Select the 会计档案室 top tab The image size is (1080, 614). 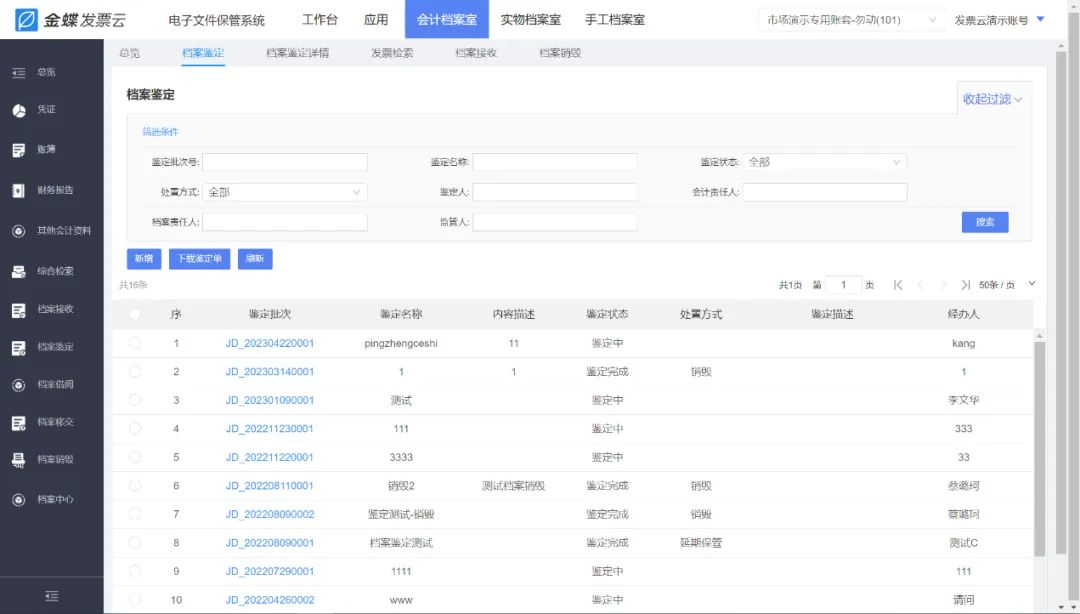coord(447,19)
